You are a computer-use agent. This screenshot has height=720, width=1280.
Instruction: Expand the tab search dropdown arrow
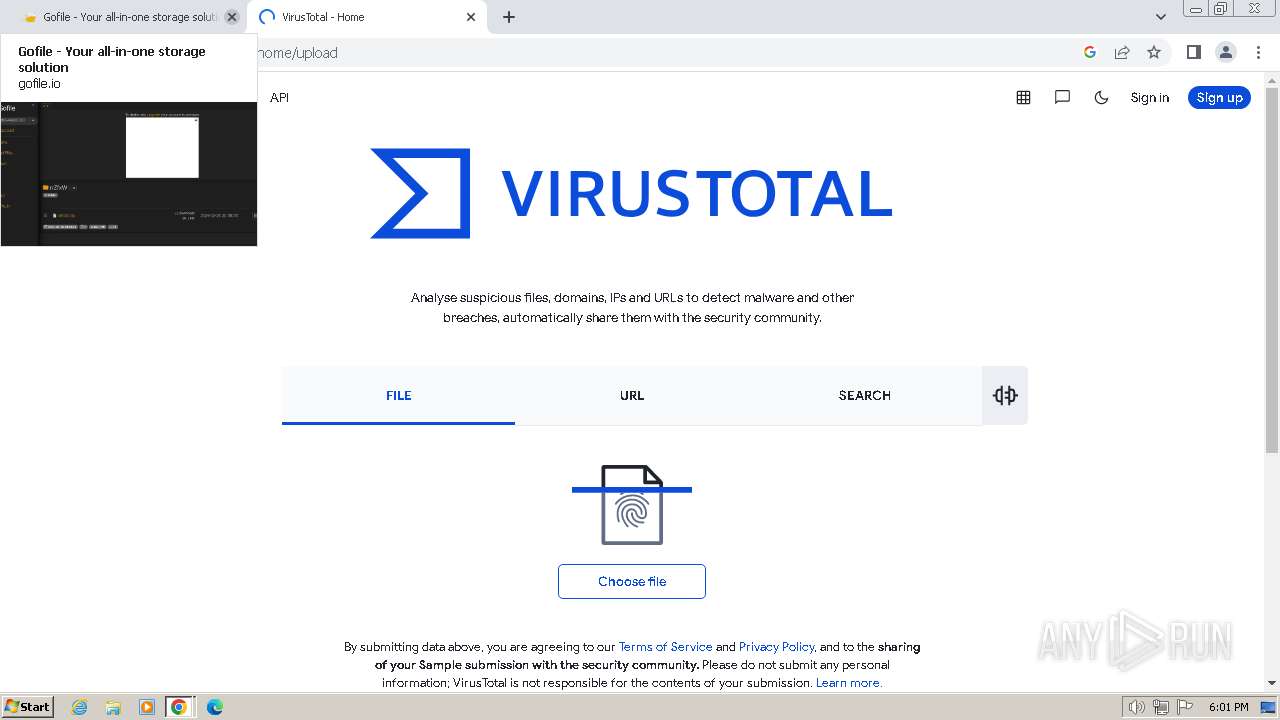click(x=1161, y=17)
